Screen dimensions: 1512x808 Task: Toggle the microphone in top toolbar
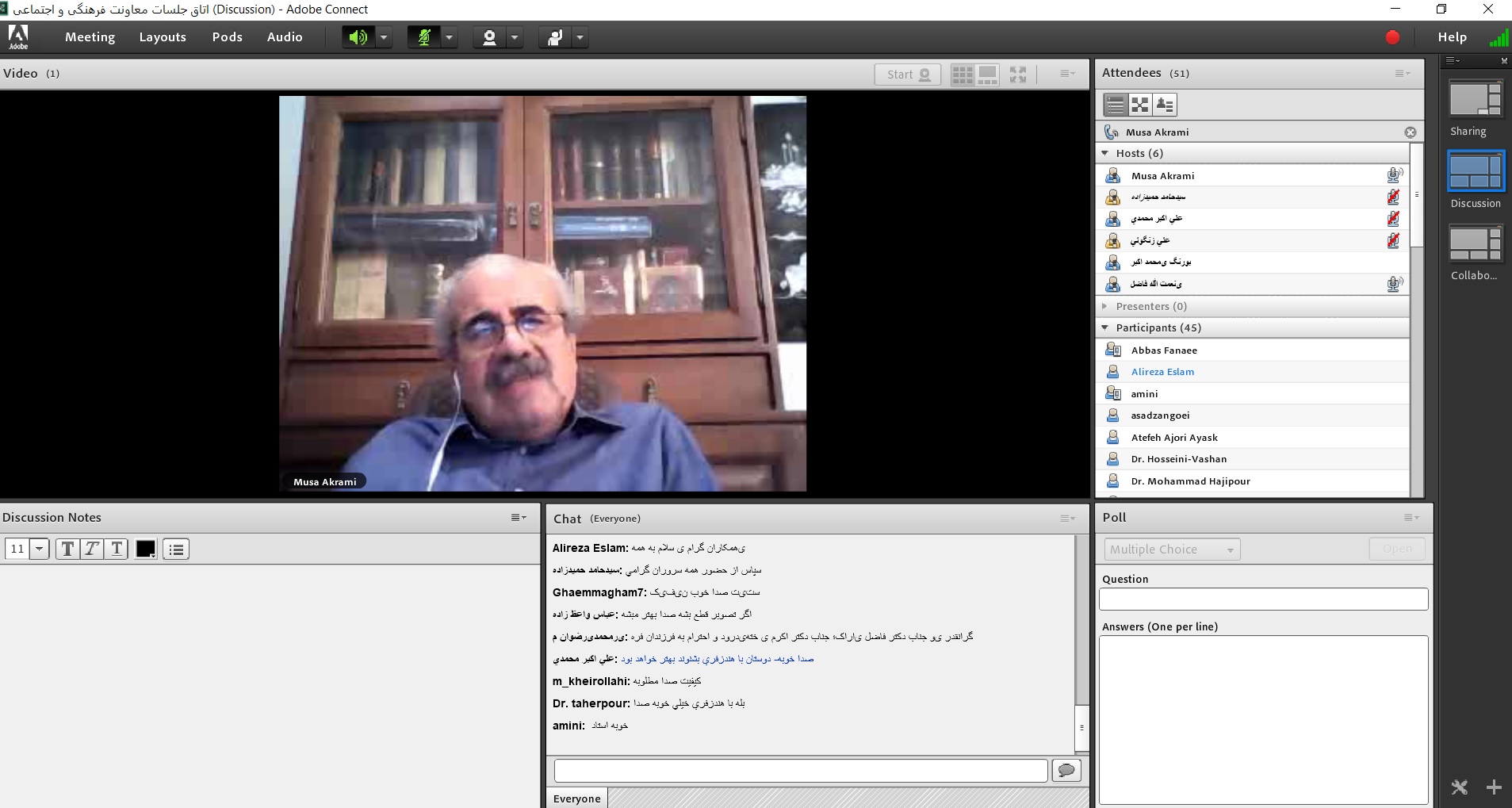pos(424,37)
